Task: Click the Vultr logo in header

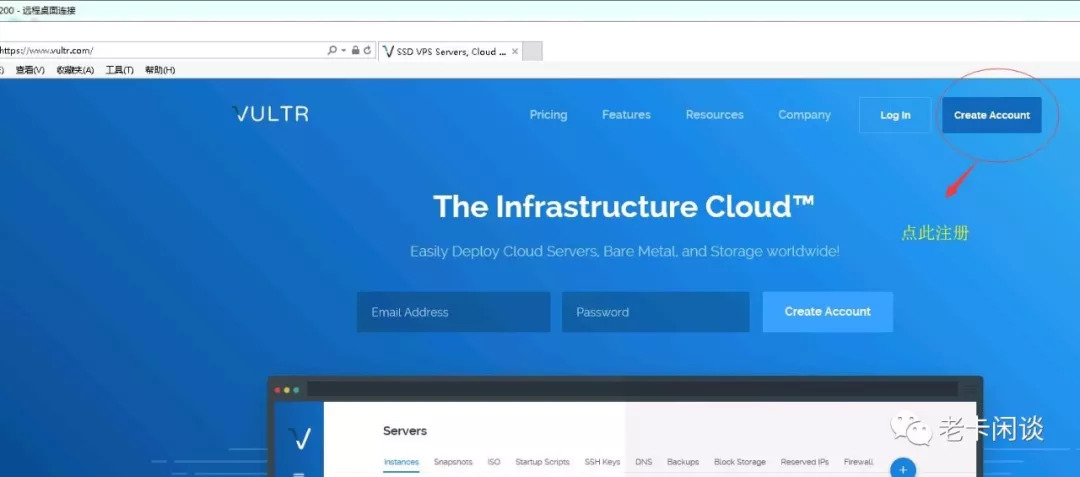Action: [271, 114]
